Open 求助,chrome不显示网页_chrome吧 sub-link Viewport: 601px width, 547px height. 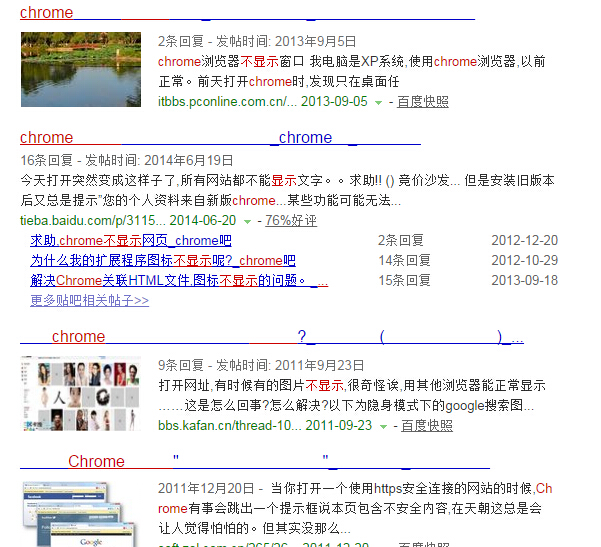(131, 240)
